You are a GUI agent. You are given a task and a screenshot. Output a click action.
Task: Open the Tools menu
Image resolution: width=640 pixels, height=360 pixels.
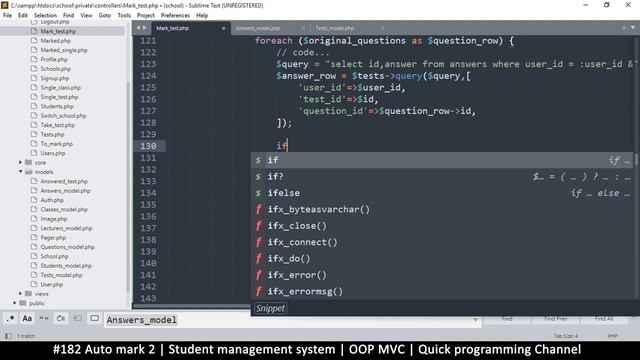click(x=124, y=16)
